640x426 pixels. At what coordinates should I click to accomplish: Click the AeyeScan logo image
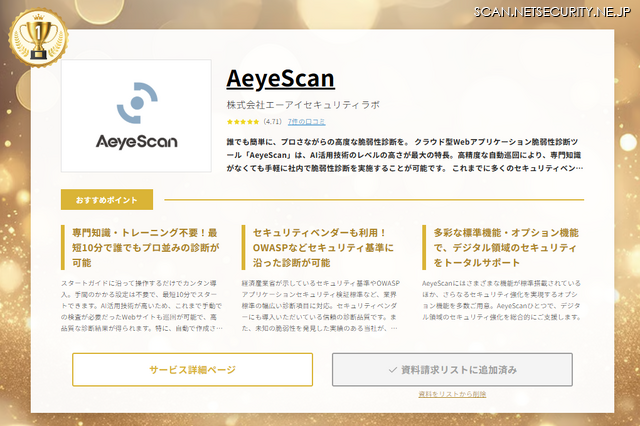[136, 117]
